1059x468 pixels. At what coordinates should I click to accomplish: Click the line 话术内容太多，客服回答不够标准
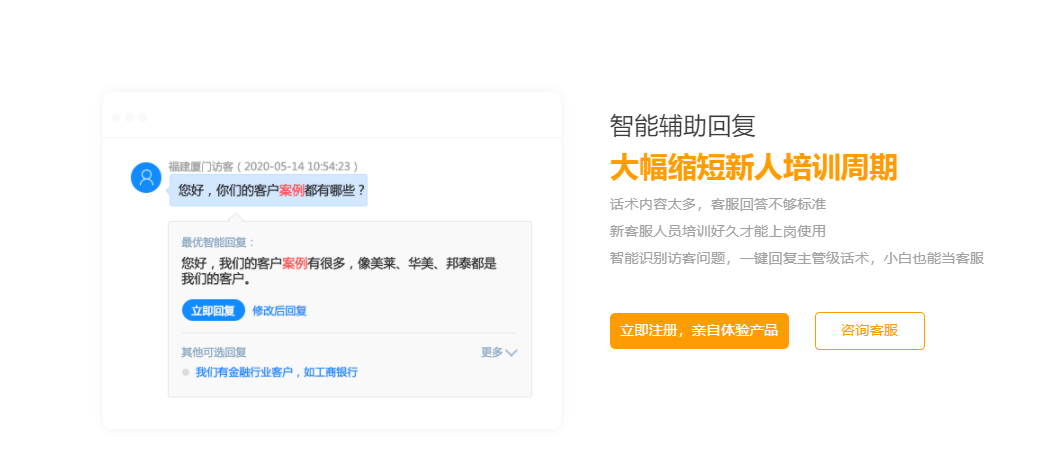coord(717,204)
